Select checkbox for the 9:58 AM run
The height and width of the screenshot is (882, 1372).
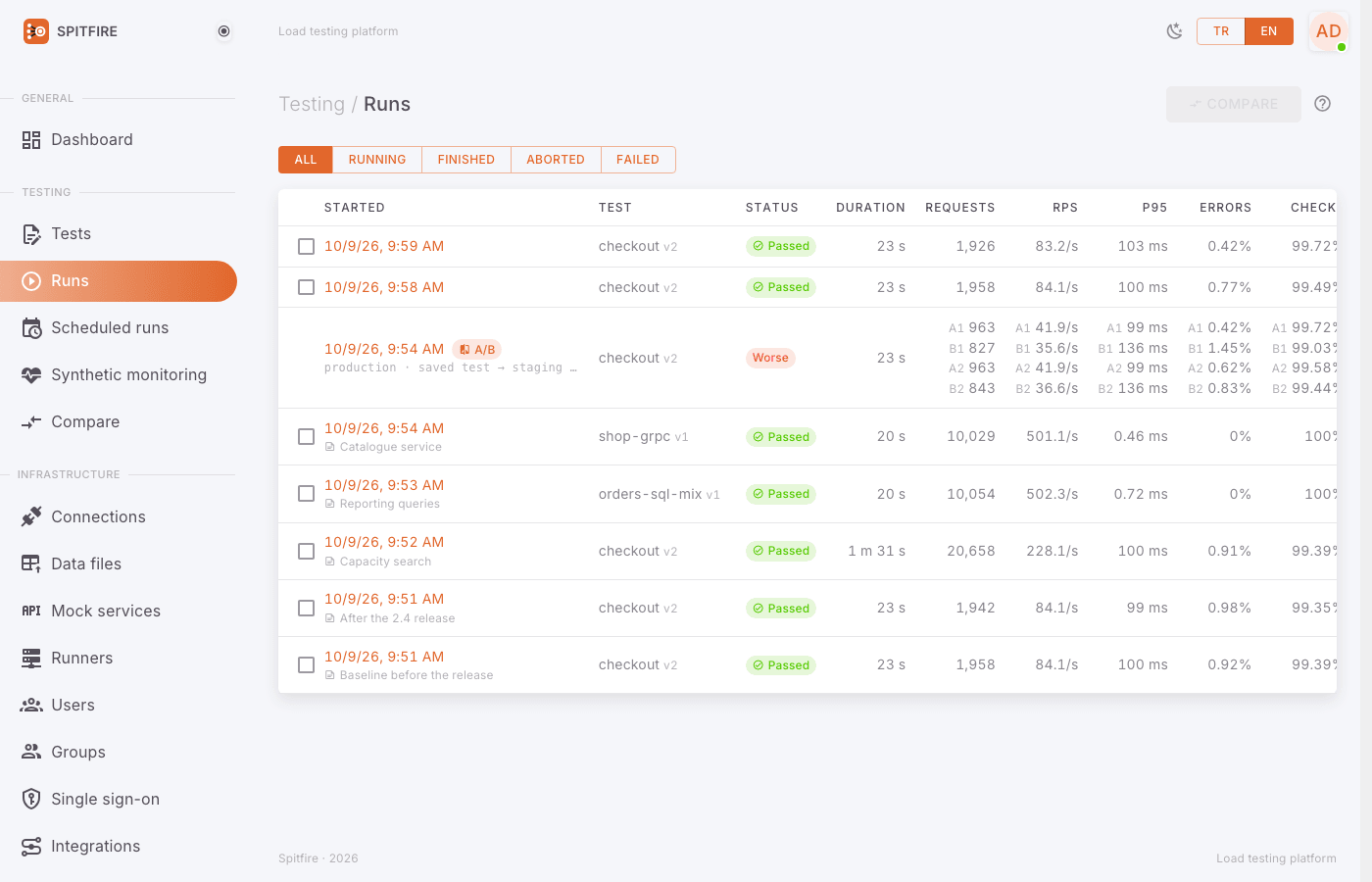coord(306,287)
